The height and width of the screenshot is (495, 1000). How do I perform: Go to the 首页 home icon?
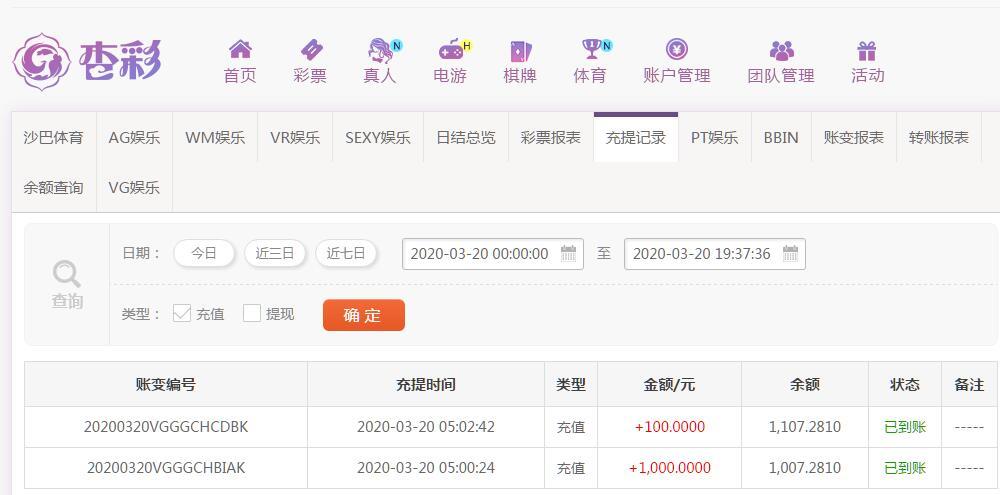(240, 49)
